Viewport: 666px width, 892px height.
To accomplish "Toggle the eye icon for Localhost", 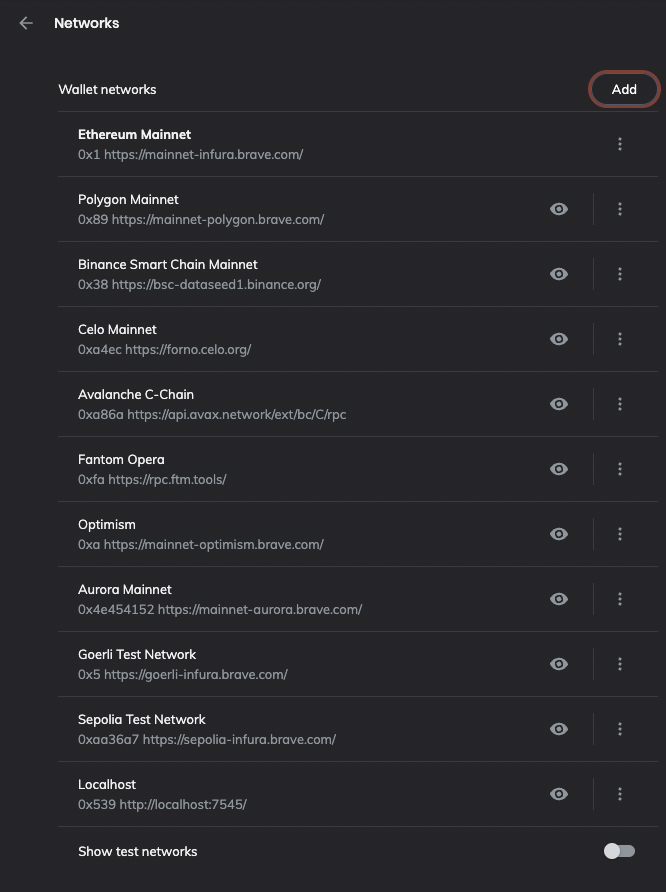I will (559, 794).
